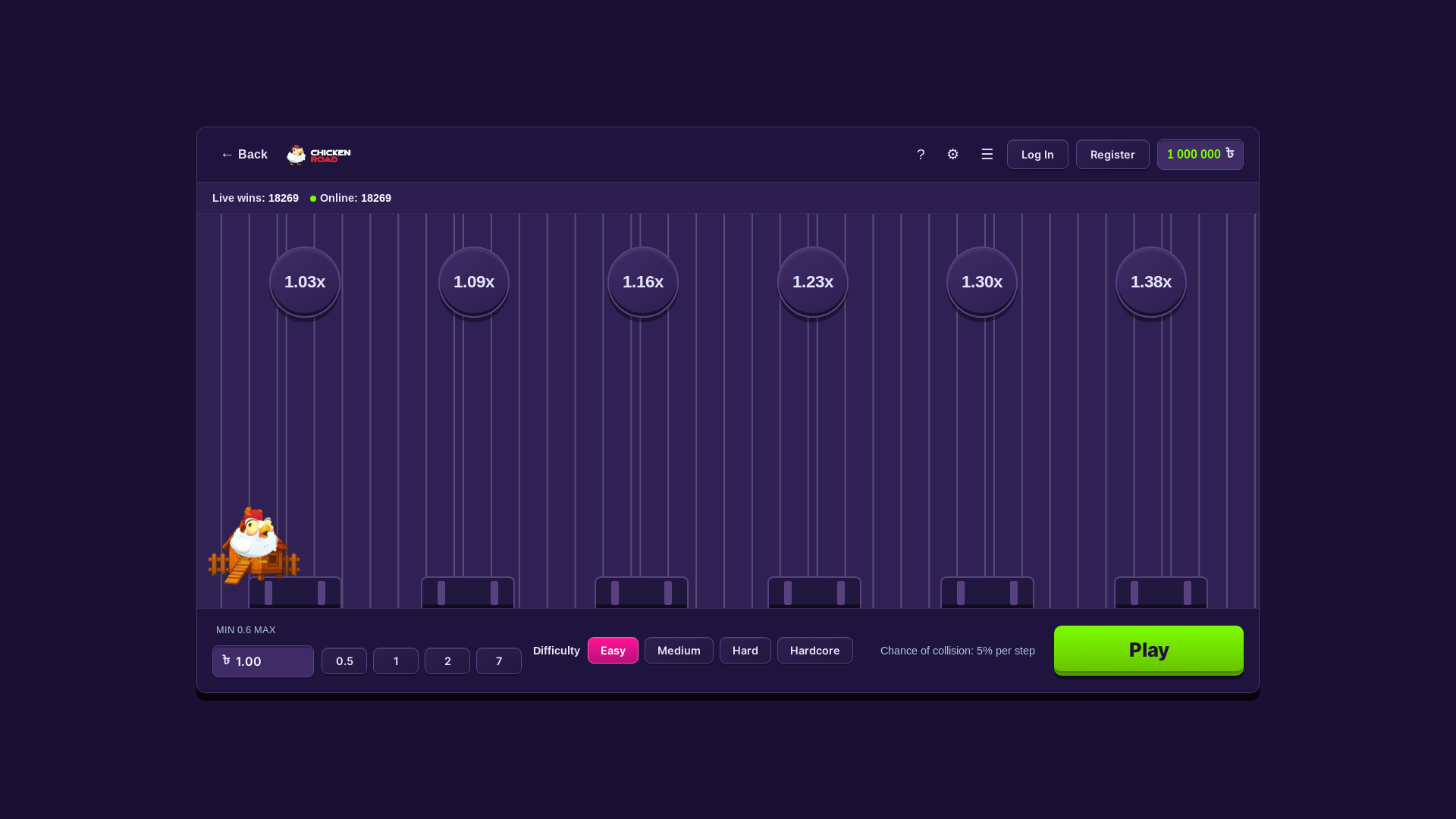This screenshot has height=819, width=1456.
Task: Click the 1.38x multiplier disc
Action: click(x=1151, y=282)
